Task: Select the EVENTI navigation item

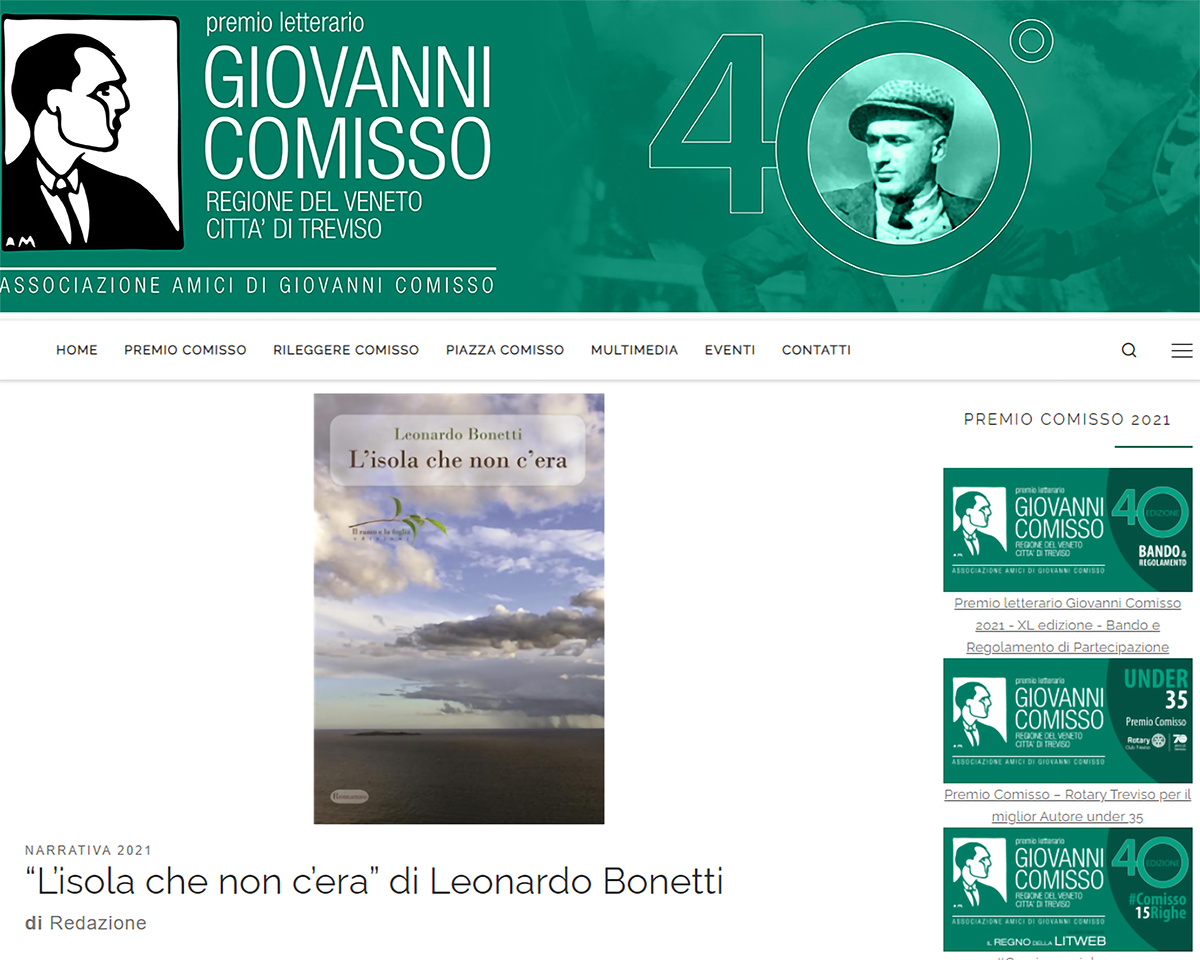Action: tap(730, 350)
